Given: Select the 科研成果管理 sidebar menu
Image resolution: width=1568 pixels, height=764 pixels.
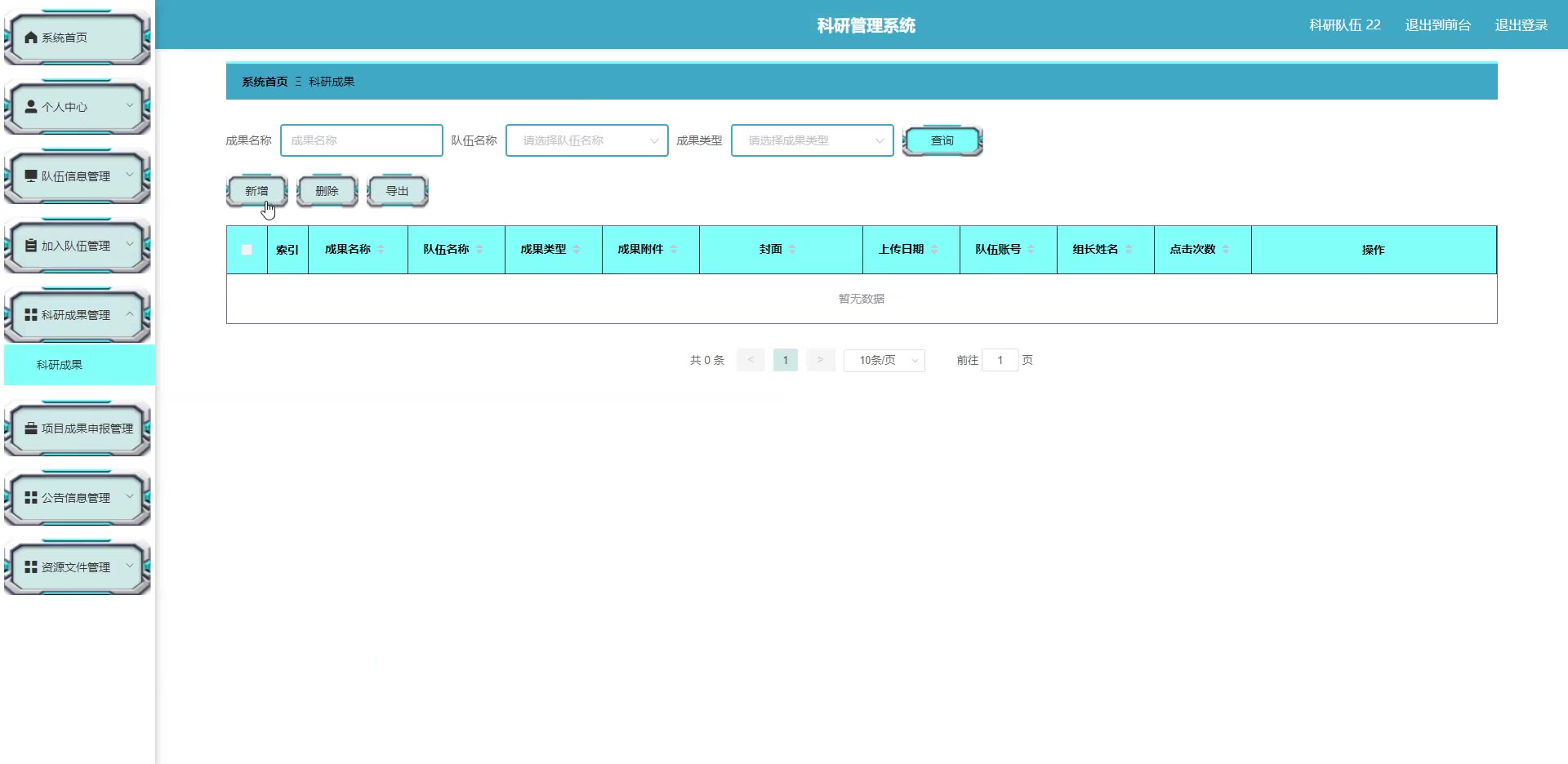Looking at the screenshot, I should (x=78, y=315).
